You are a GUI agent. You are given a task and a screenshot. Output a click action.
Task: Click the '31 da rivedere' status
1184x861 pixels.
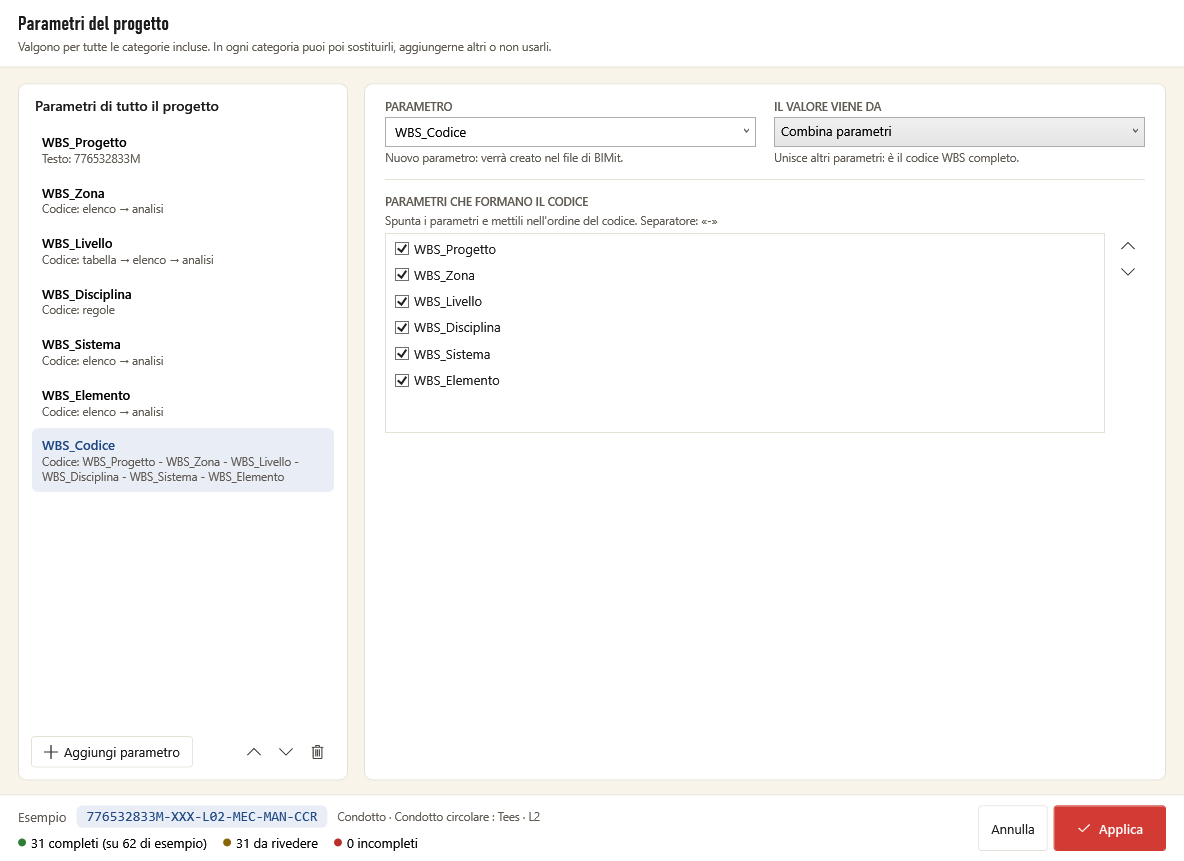click(x=270, y=843)
